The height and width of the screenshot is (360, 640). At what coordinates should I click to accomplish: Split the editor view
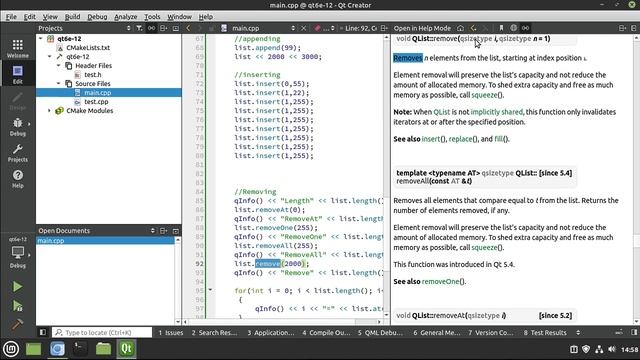coord(384,28)
